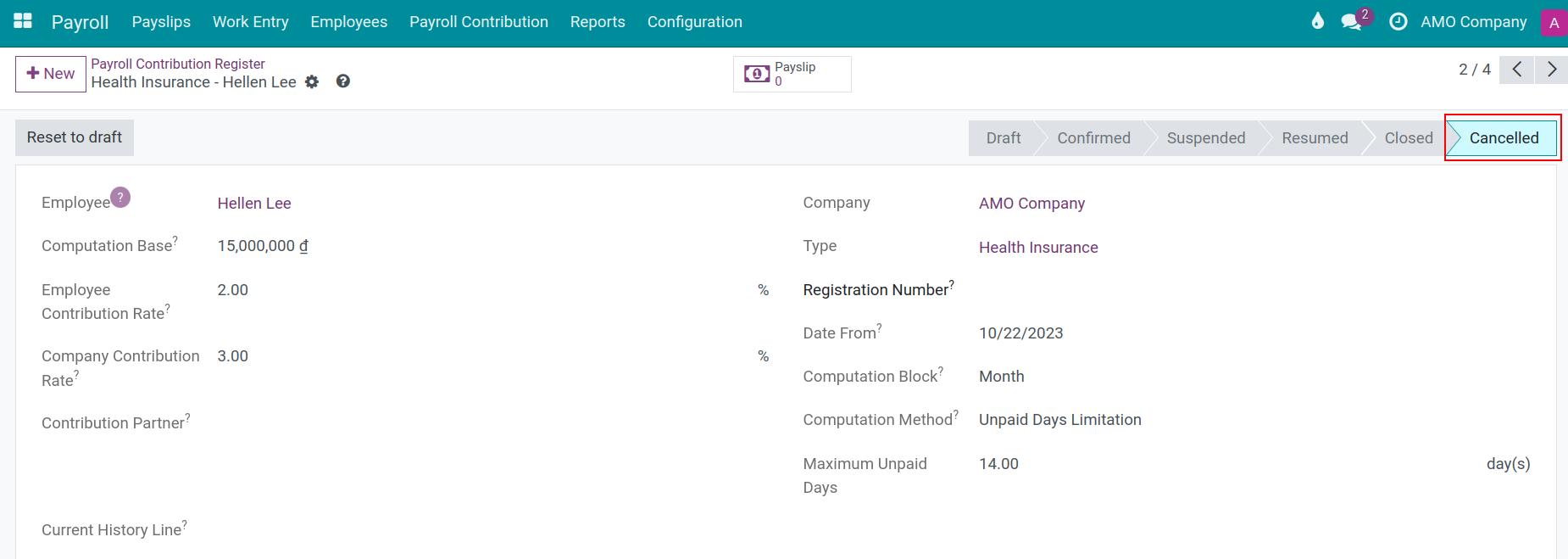
Task: Open user avatar menu 'A'
Action: [x=1554, y=23]
